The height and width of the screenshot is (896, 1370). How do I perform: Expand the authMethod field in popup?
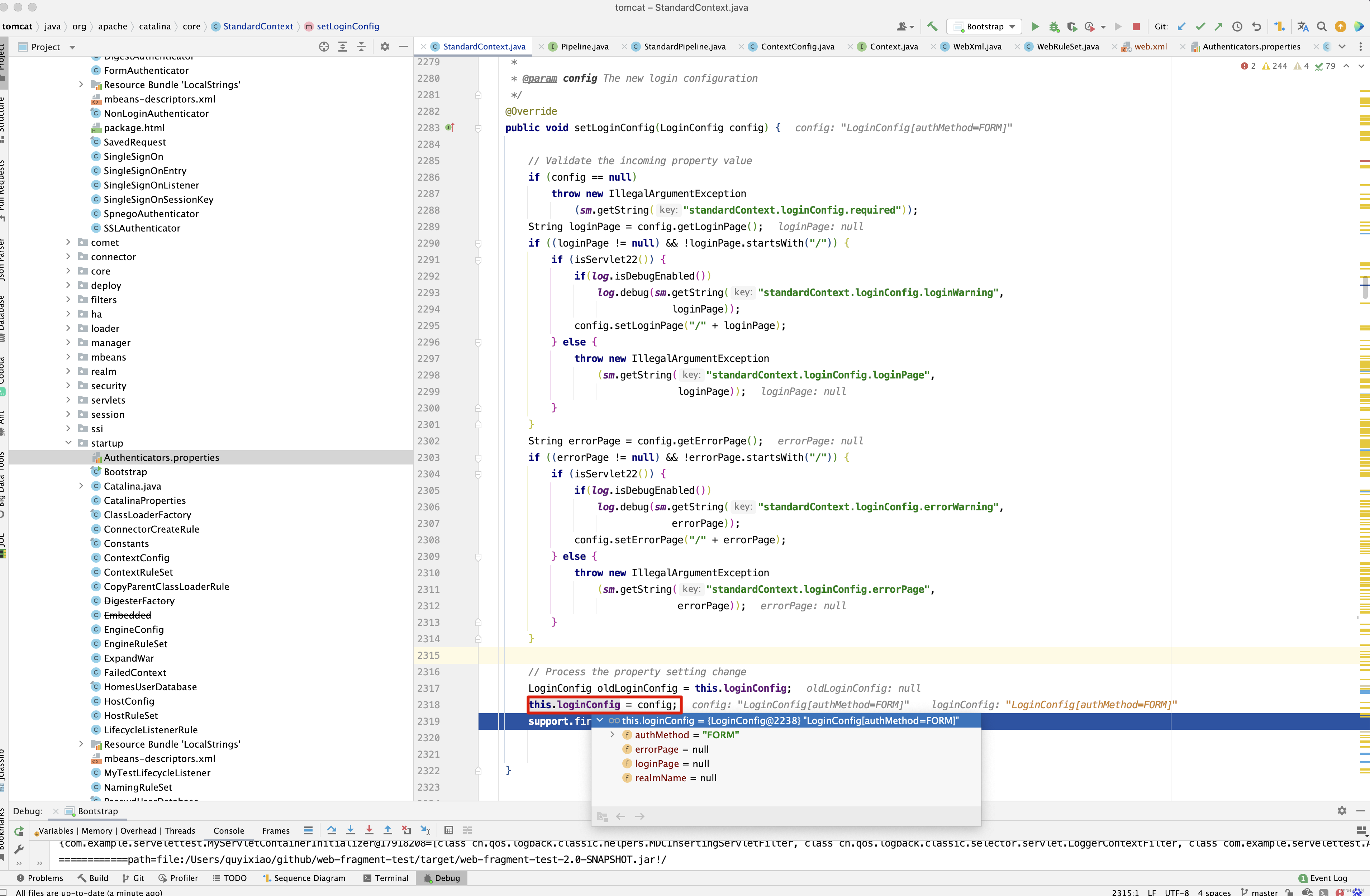click(x=612, y=735)
